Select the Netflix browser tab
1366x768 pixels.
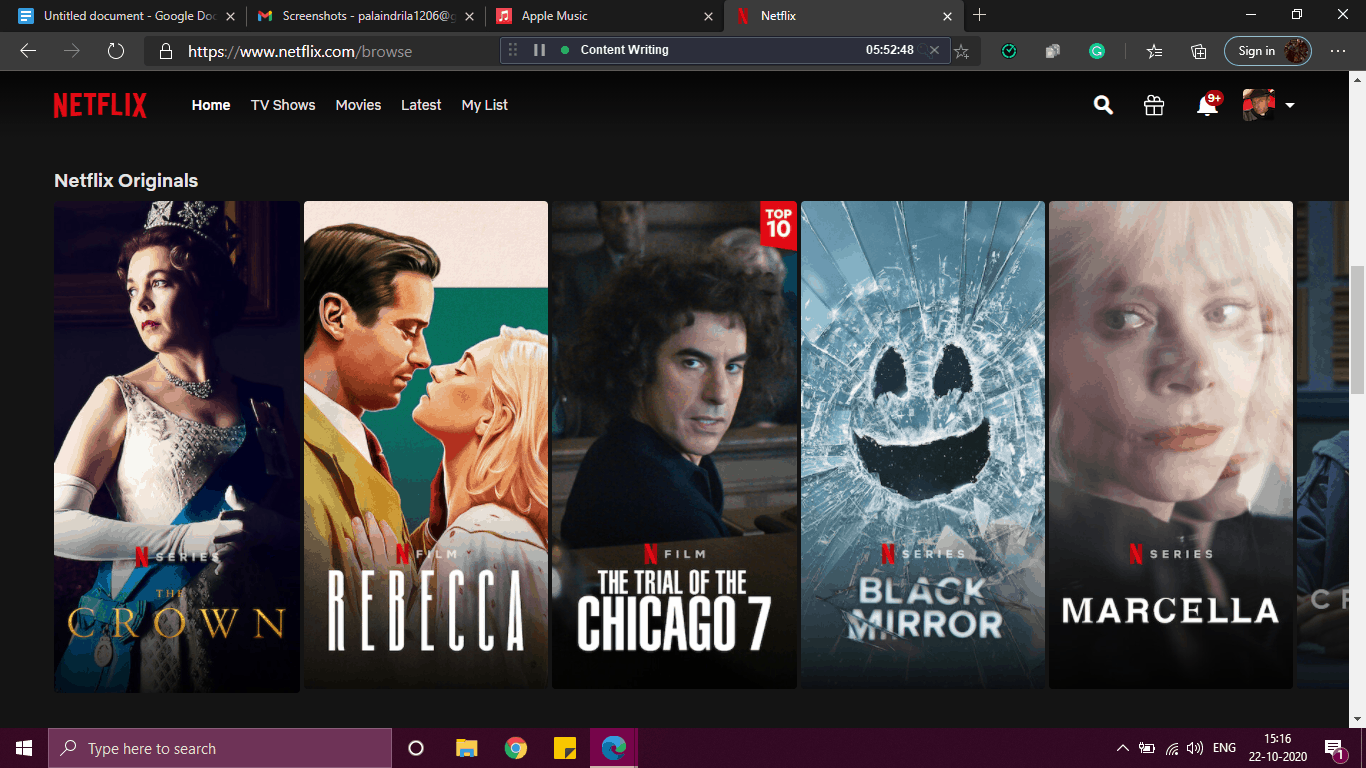pos(844,16)
